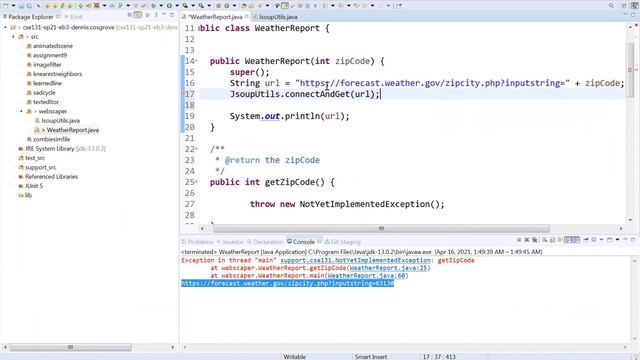Minimize the Package Explorer view
Screen dimensions: 640x360
point(164,14)
